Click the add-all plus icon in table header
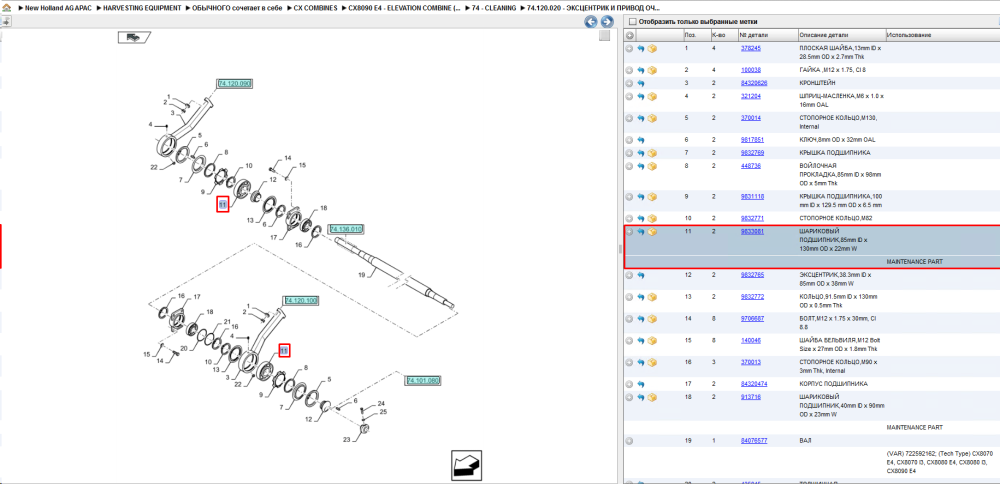This screenshot has height=484, width=1000. (x=629, y=35)
